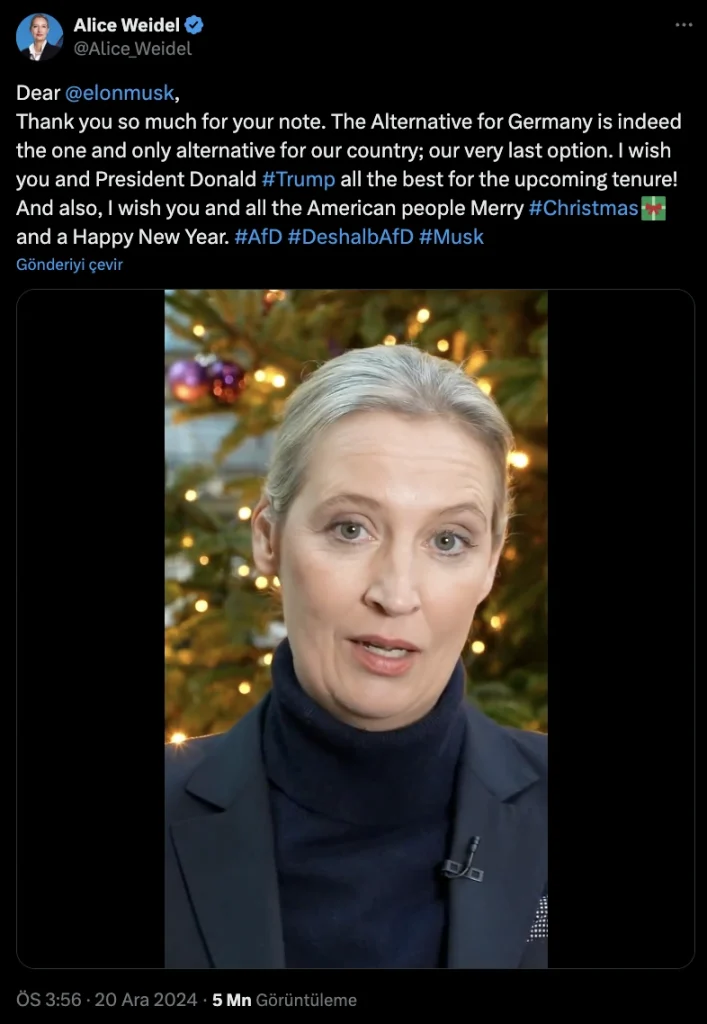The height and width of the screenshot is (1024, 707).
Task: Open the #AfD hashtag
Action: click(258, 236)
